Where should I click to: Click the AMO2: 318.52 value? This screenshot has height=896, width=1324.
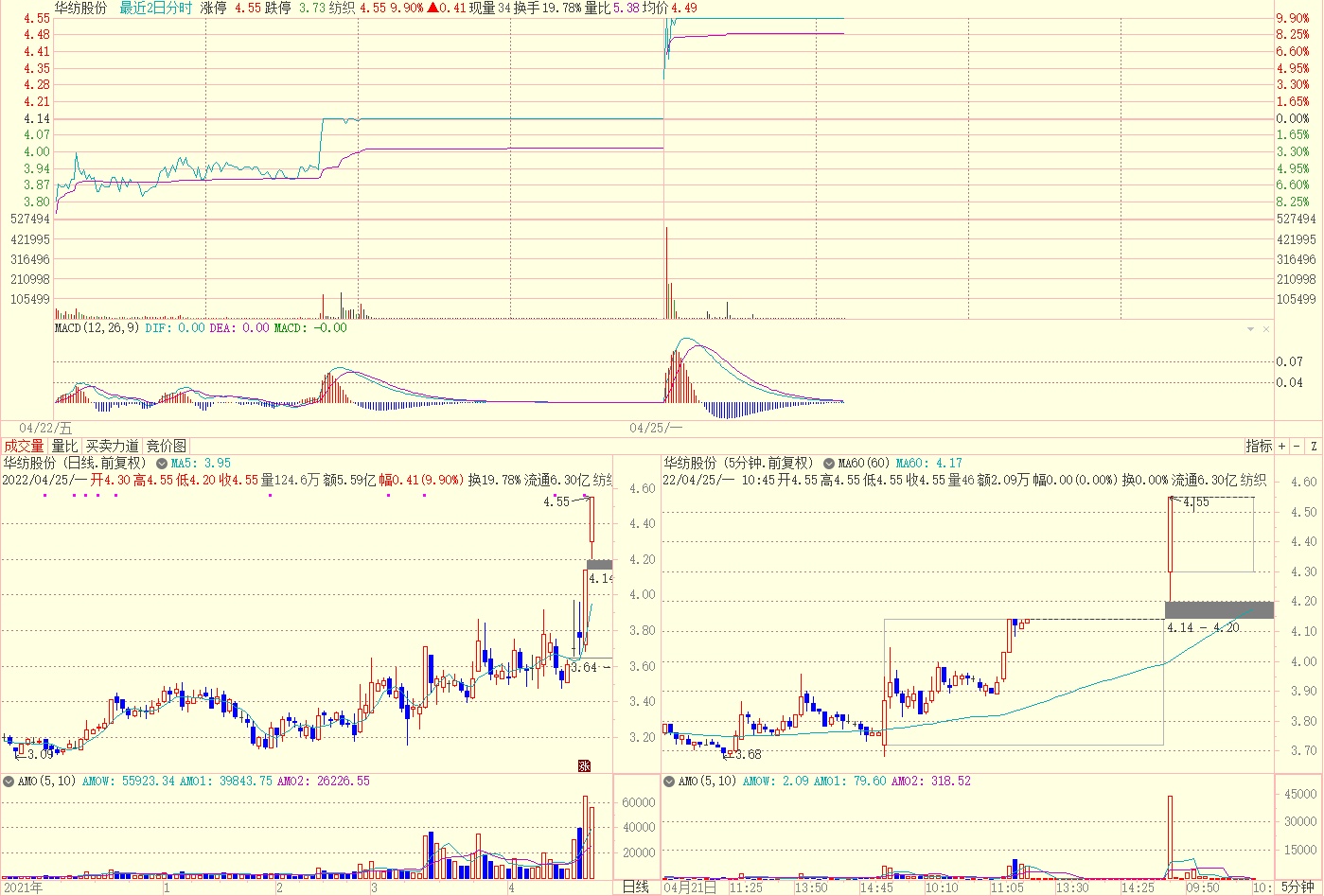(x=931, y=781)
